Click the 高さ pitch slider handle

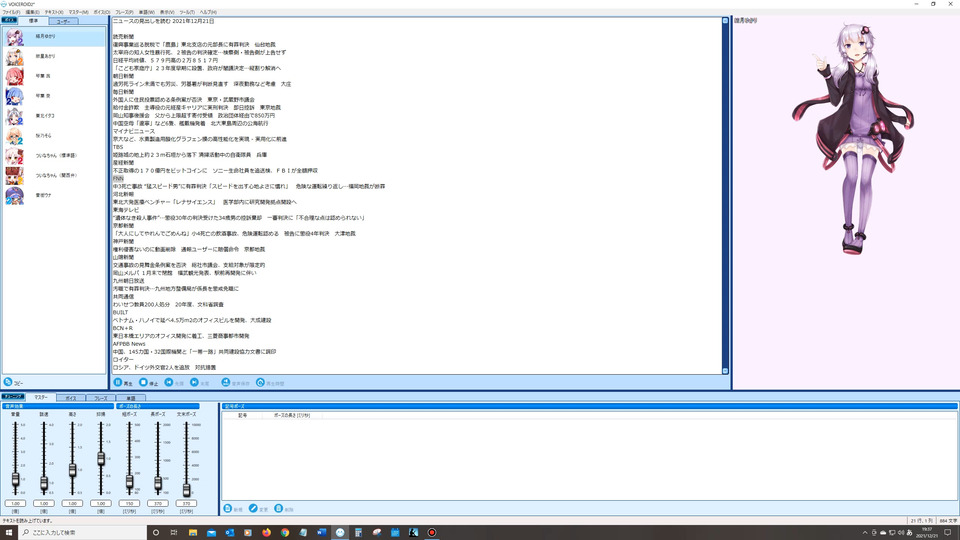(72, 470)
